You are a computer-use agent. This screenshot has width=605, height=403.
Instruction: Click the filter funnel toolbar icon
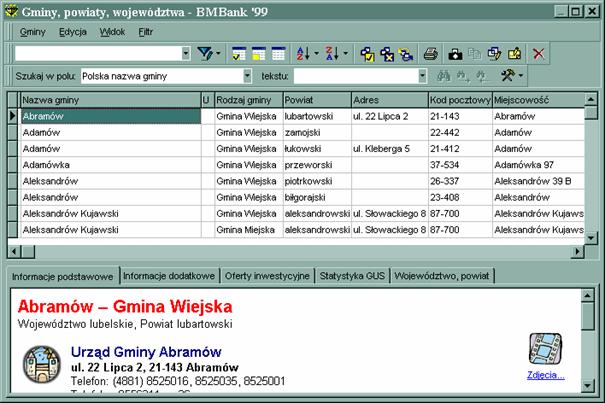(204, 54)
